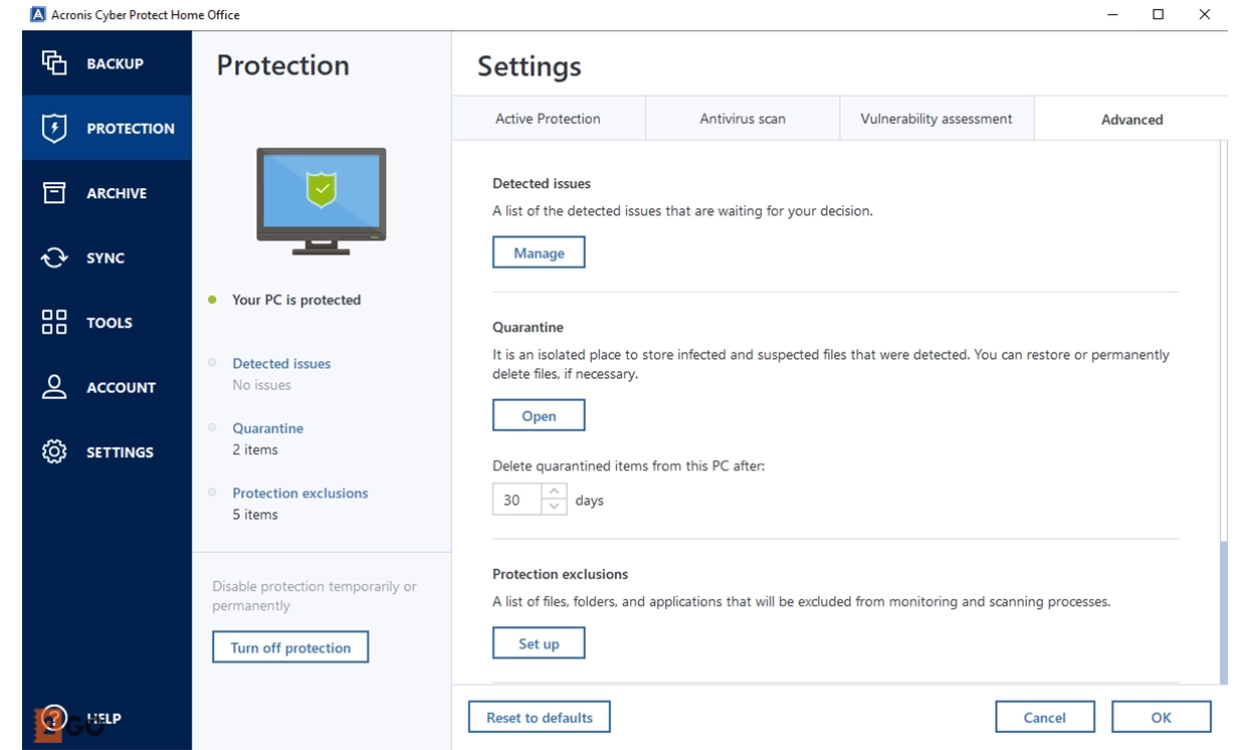Open the Antivirus scan tab
1250x750 pixels.
click(x=742, y=119)
